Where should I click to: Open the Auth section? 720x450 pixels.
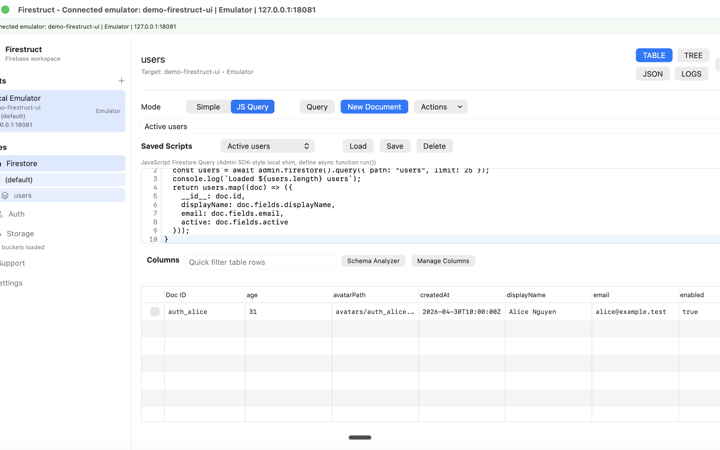coord(17,214)
